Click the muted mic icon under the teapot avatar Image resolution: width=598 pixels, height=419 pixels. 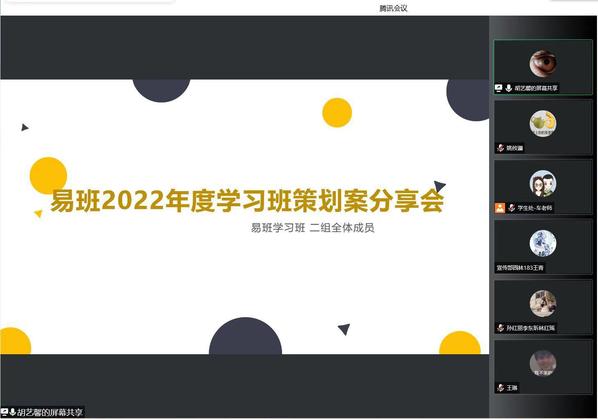pos(501,148)
